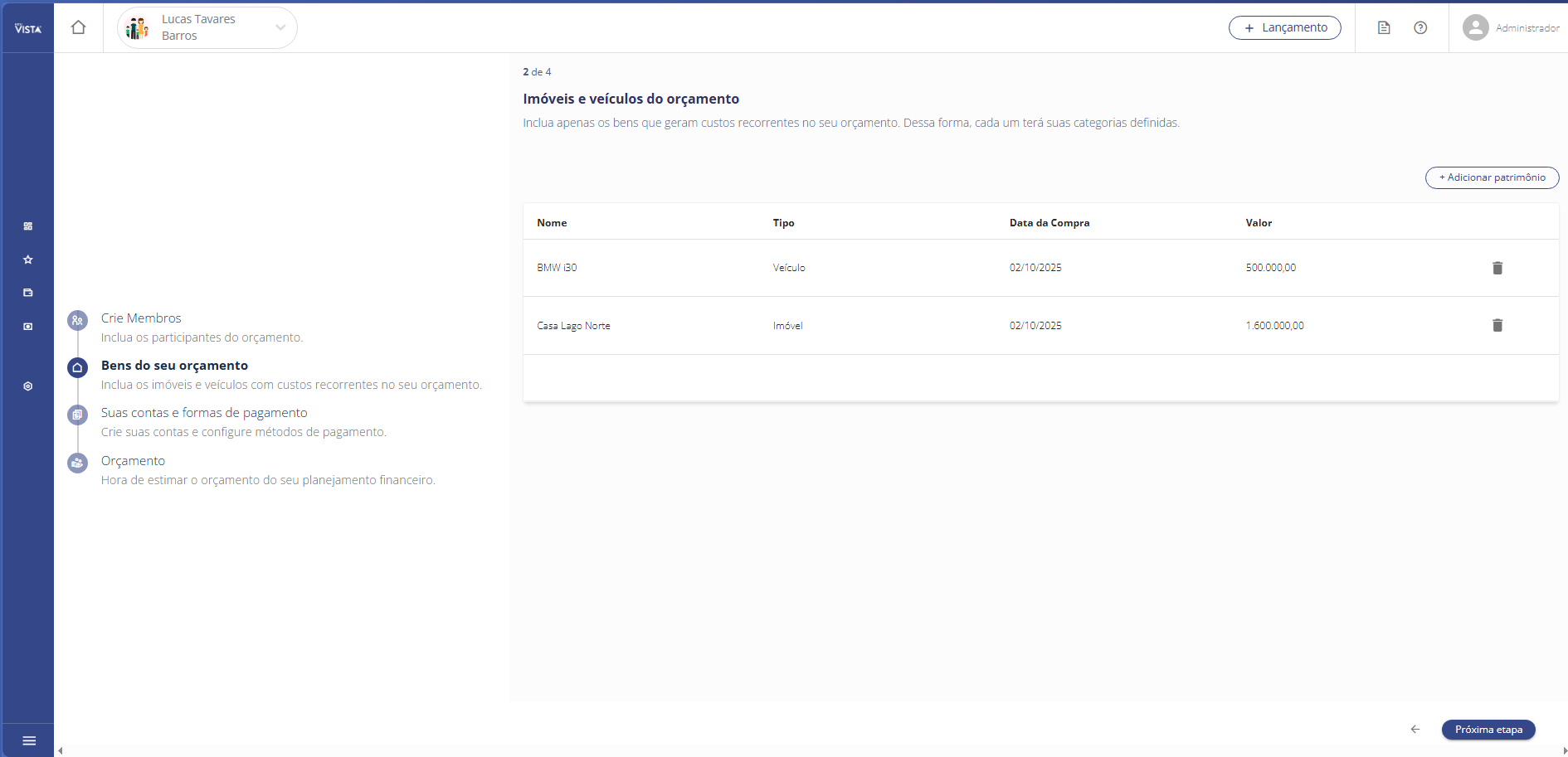Click the Próxima etapa button
Viewport: 1568px width, 757px height.
1488,730
